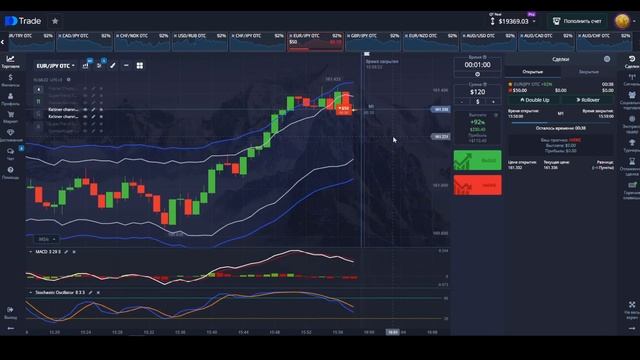Viewport: 640px width, 360px height.
Task: Click the green Buy button
Action: click(x=478, y=160)
